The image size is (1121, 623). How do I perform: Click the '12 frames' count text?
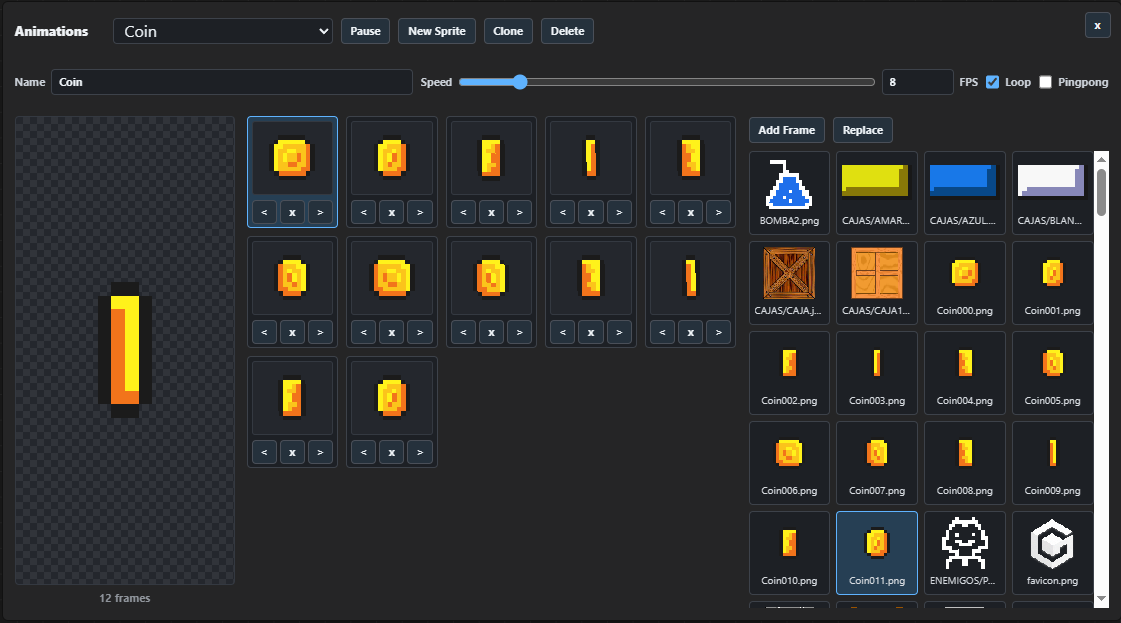[x=124, y=598]
